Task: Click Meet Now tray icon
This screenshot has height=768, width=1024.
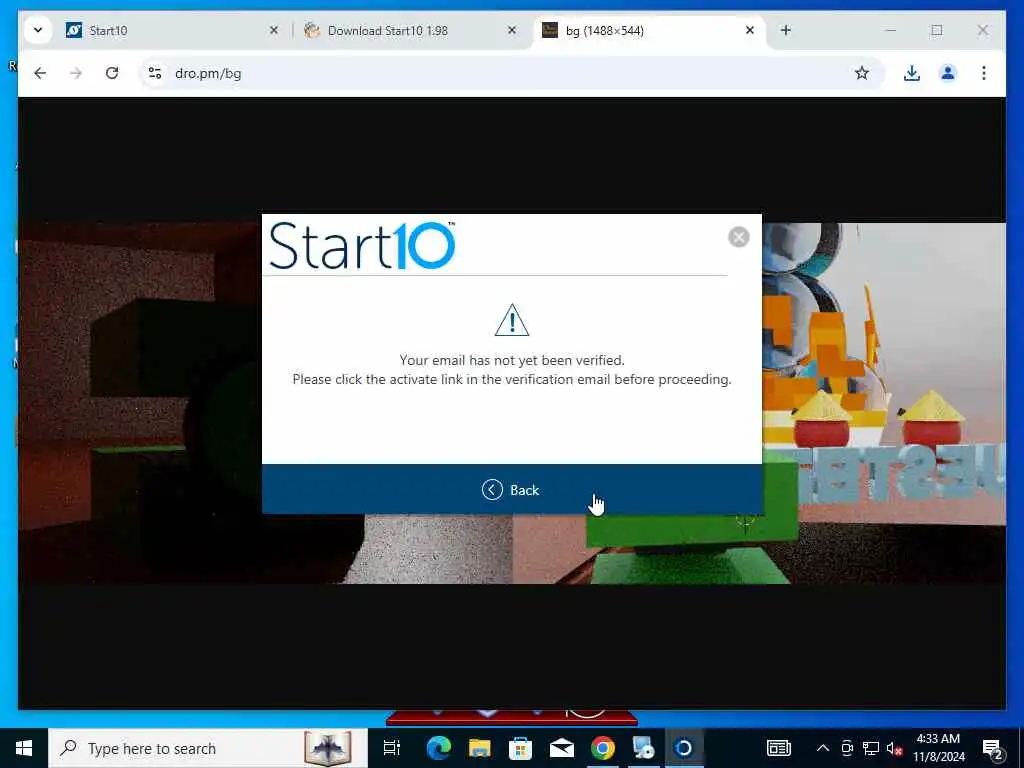Action: pos(847,748)
